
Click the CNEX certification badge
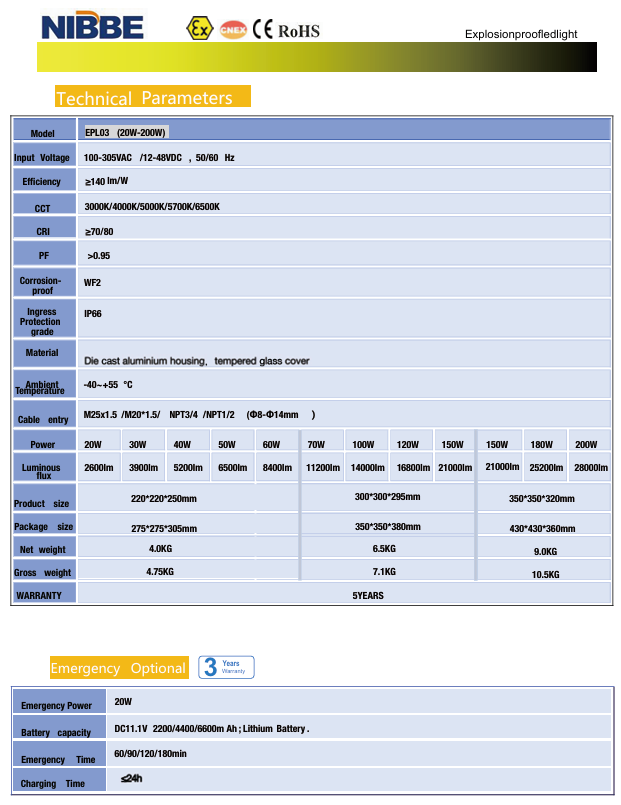click(233, 30)
